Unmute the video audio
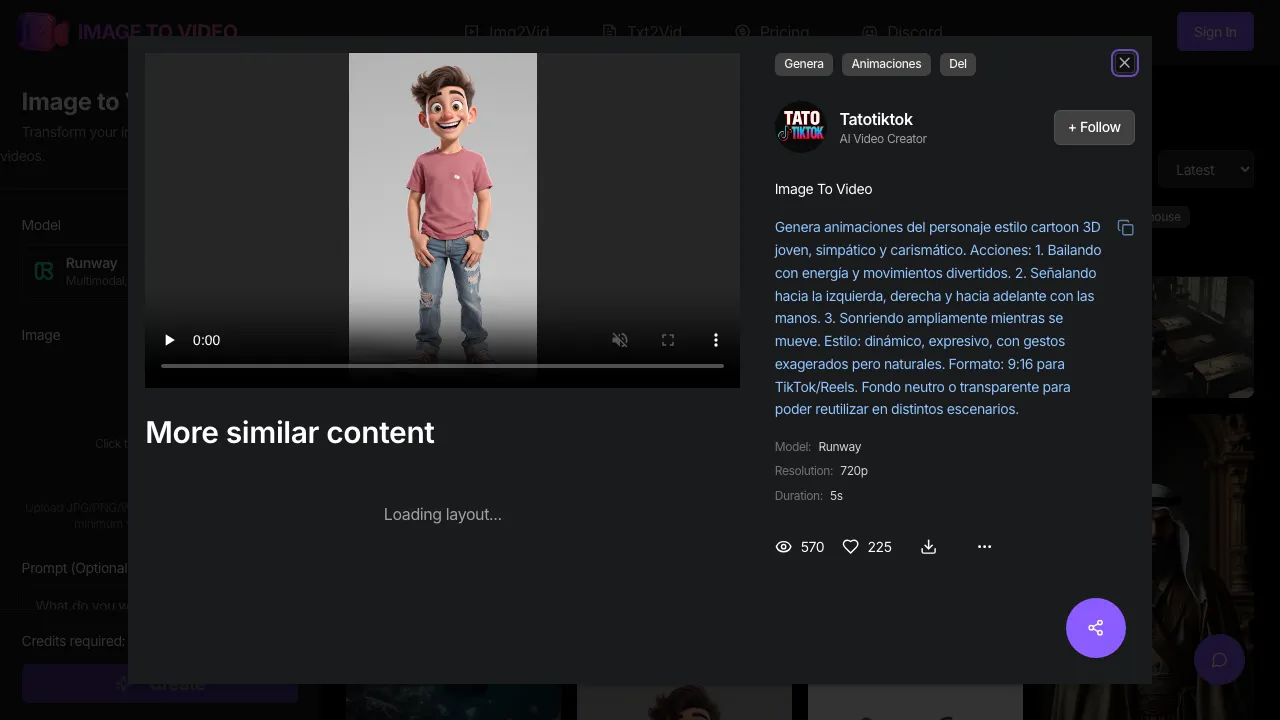This screenshot has height=720, width=1280. 620,340
